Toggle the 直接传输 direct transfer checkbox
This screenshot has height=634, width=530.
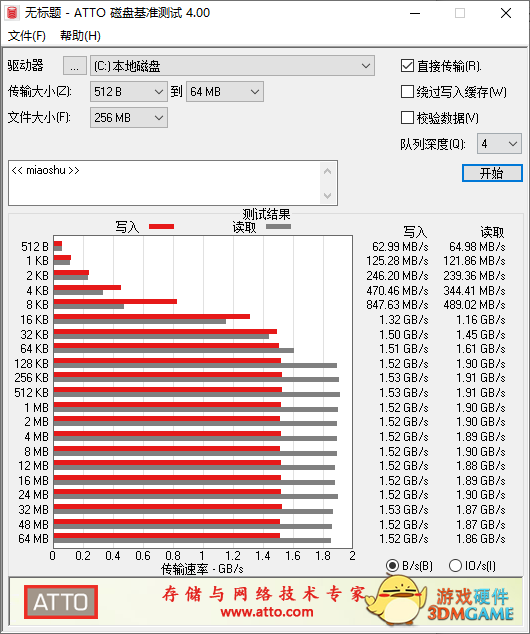(407, 66)
